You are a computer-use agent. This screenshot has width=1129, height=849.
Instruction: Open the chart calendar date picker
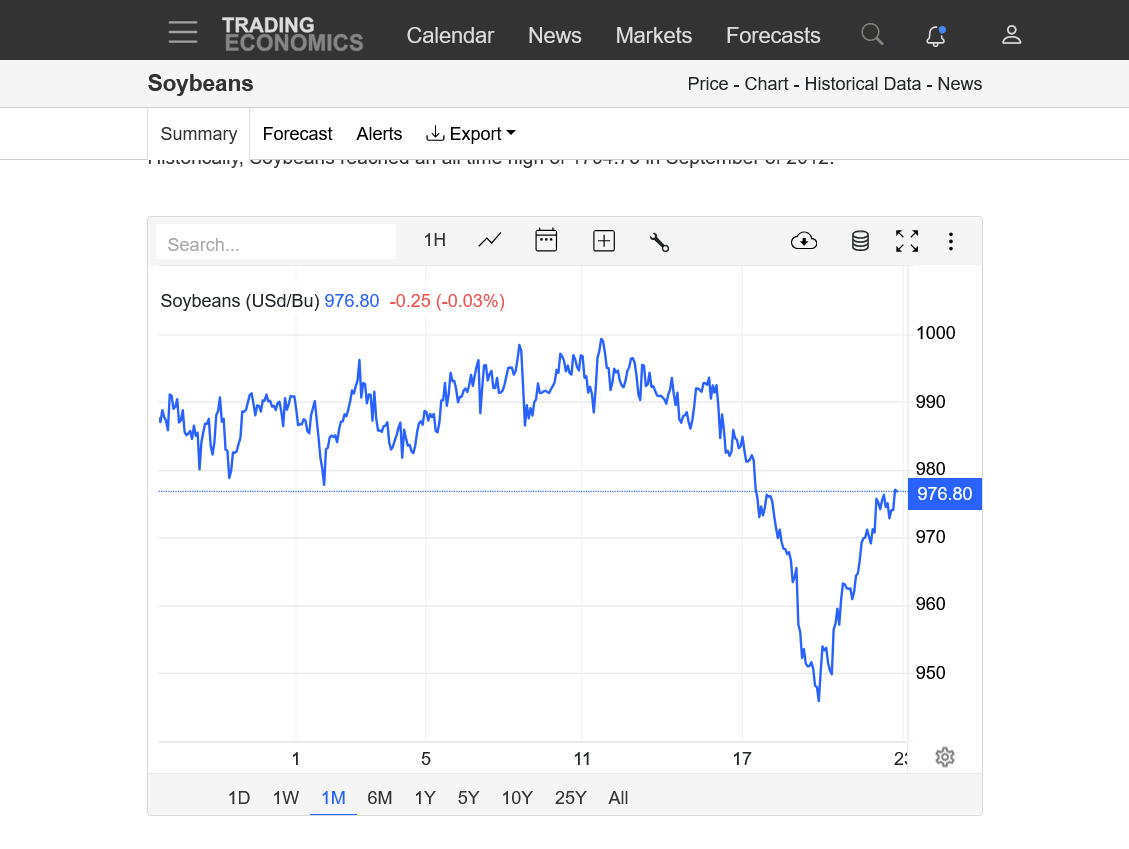point(546,240)
